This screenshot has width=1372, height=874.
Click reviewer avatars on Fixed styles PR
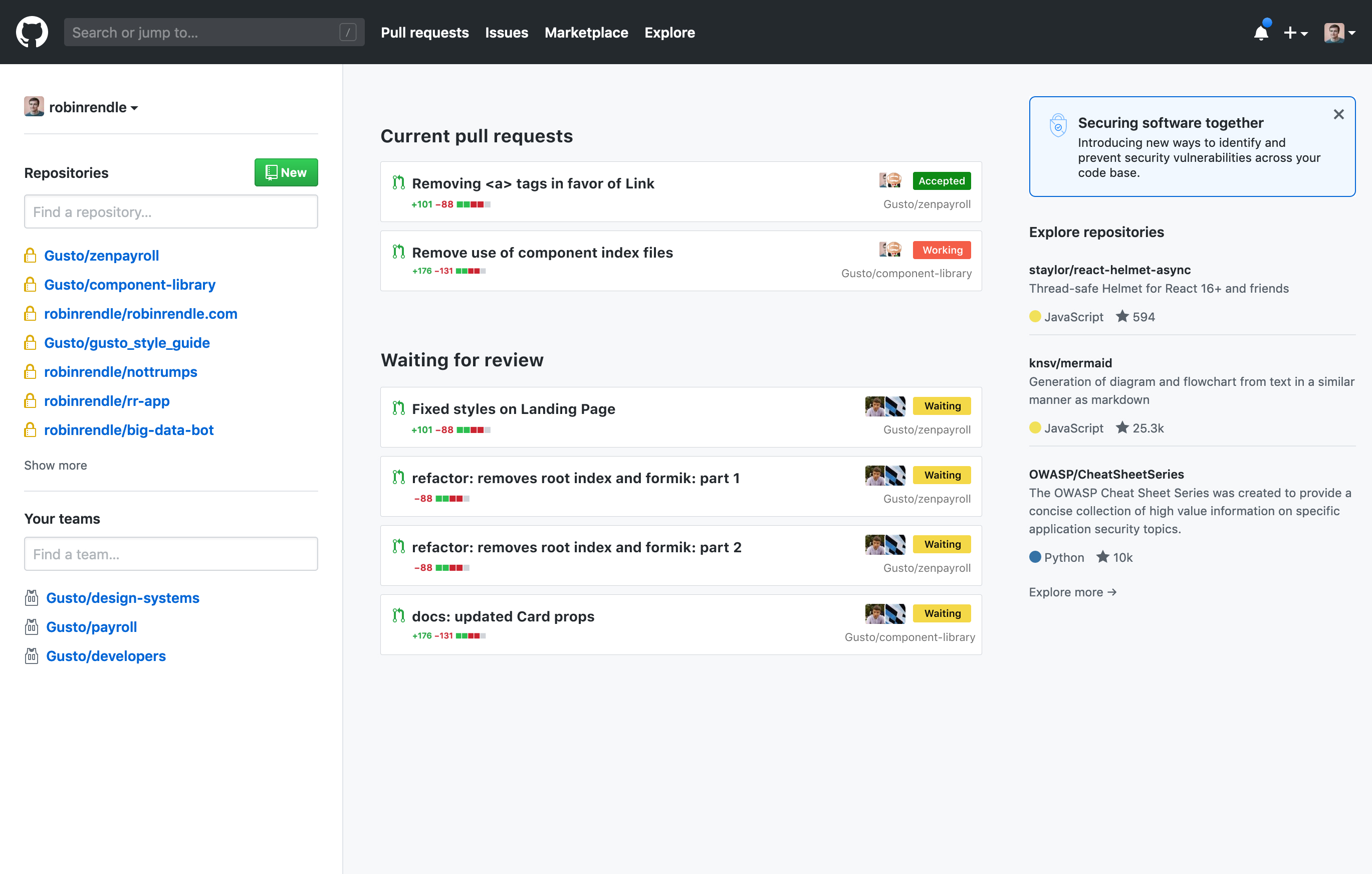click(884, 406)
